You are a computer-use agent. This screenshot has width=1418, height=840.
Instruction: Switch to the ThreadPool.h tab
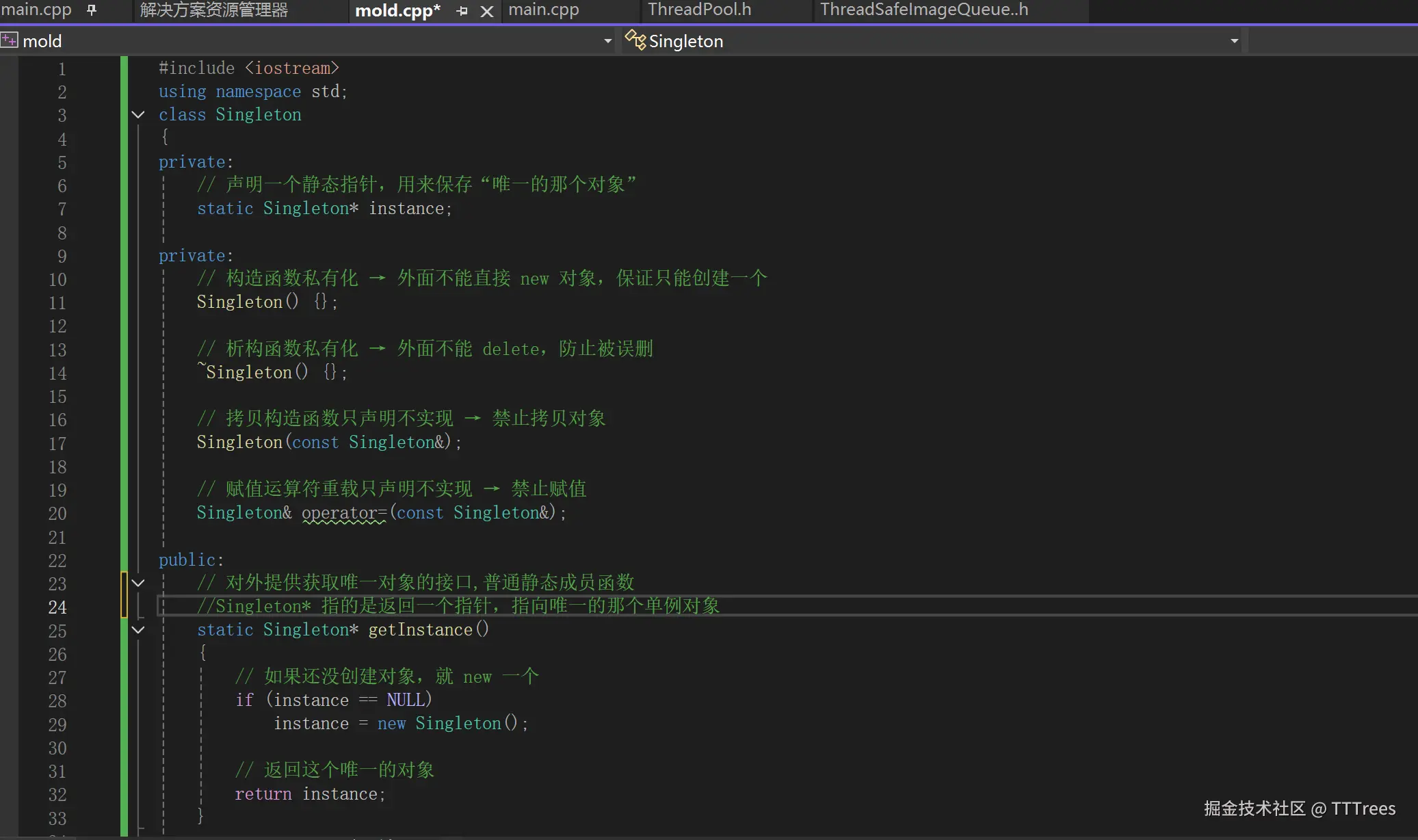click(x=699, y=10)
